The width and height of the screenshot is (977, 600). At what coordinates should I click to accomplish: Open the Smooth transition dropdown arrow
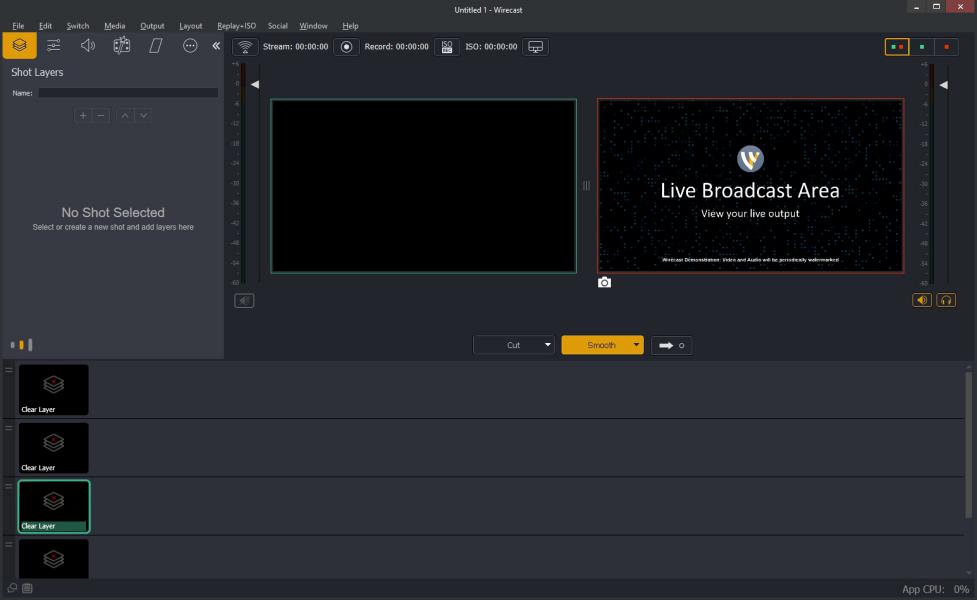pos(636,345)
